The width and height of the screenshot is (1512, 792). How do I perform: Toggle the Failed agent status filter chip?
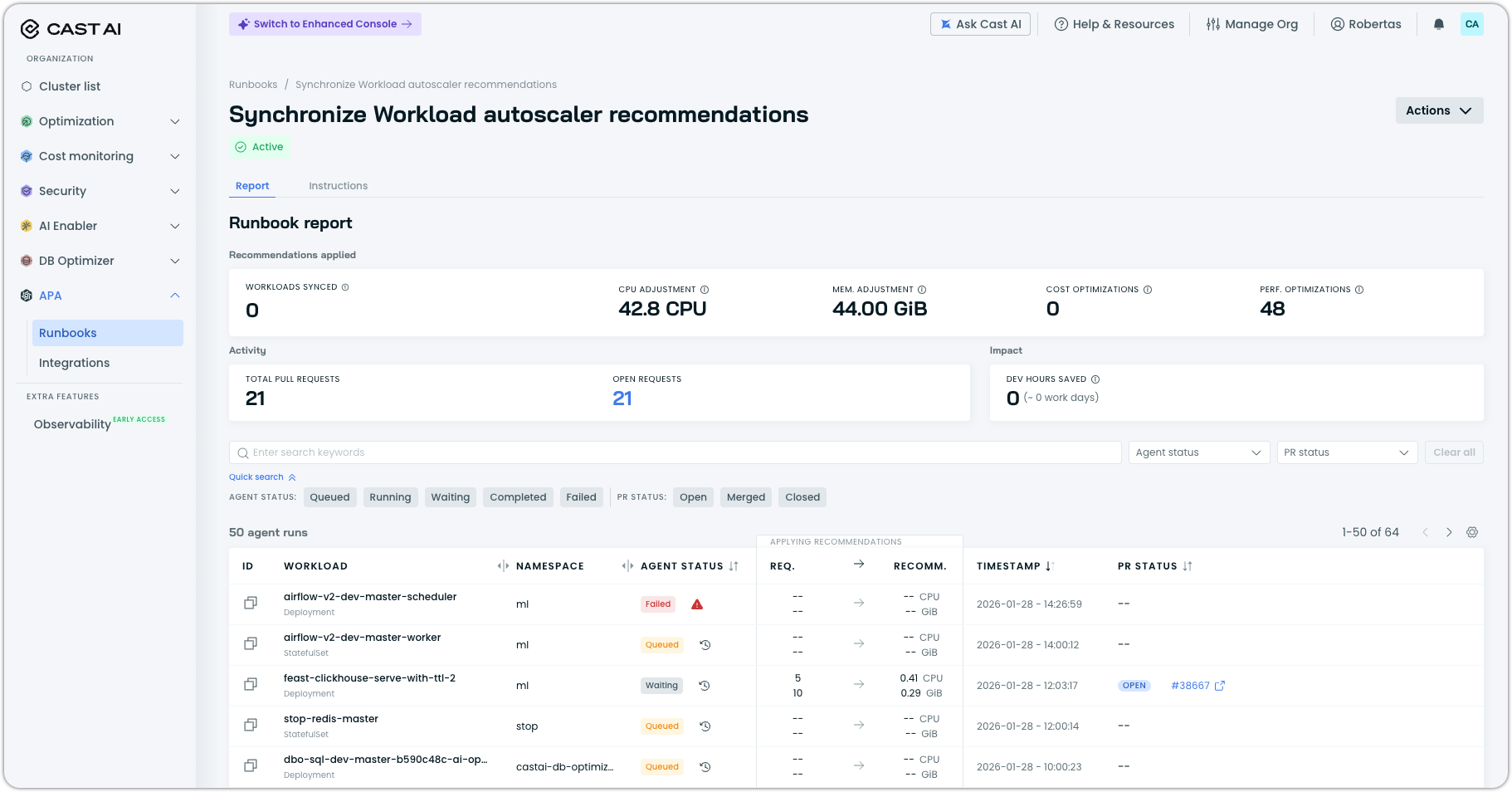(581, 497)
